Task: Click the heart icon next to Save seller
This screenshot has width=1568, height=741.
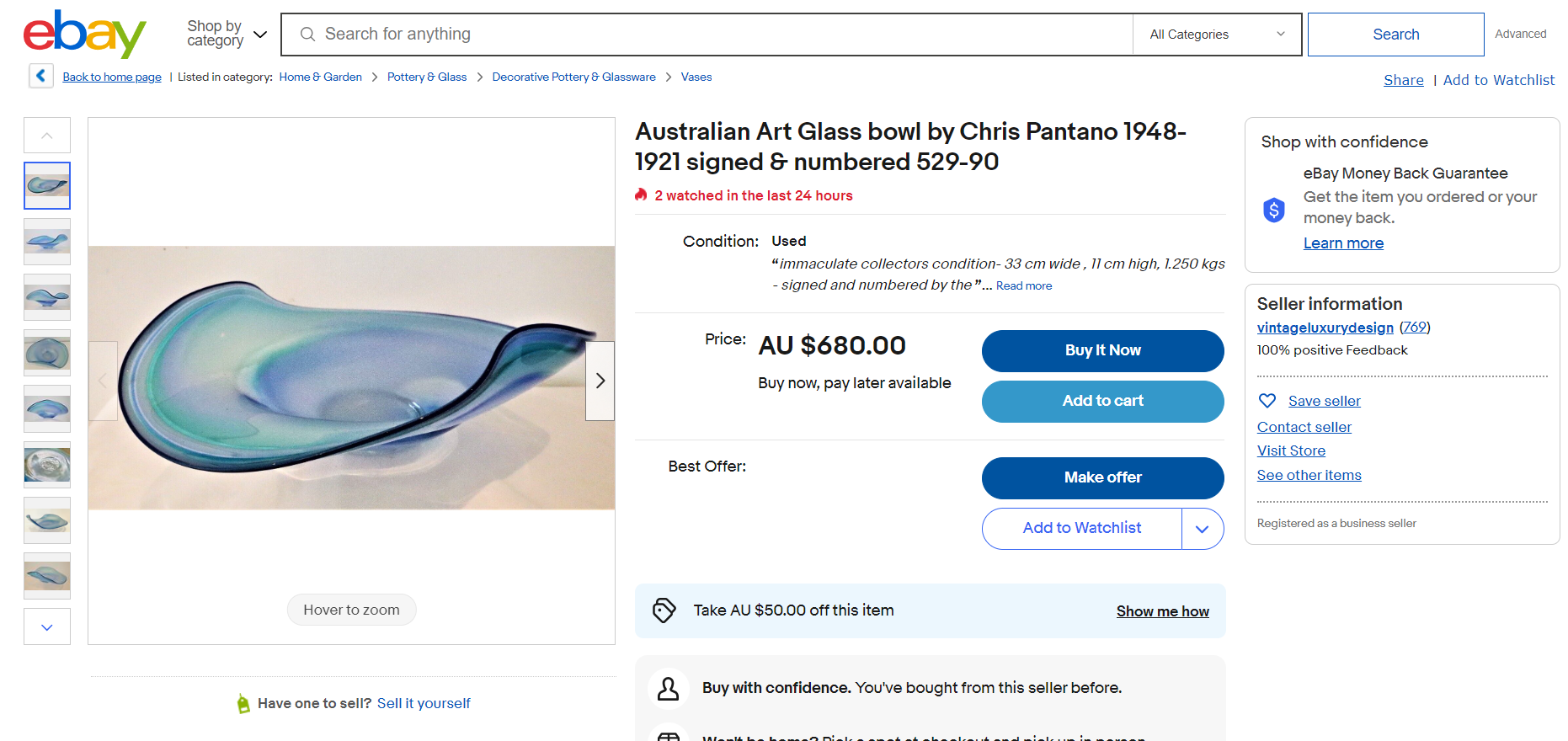Action: (1267, 401)
